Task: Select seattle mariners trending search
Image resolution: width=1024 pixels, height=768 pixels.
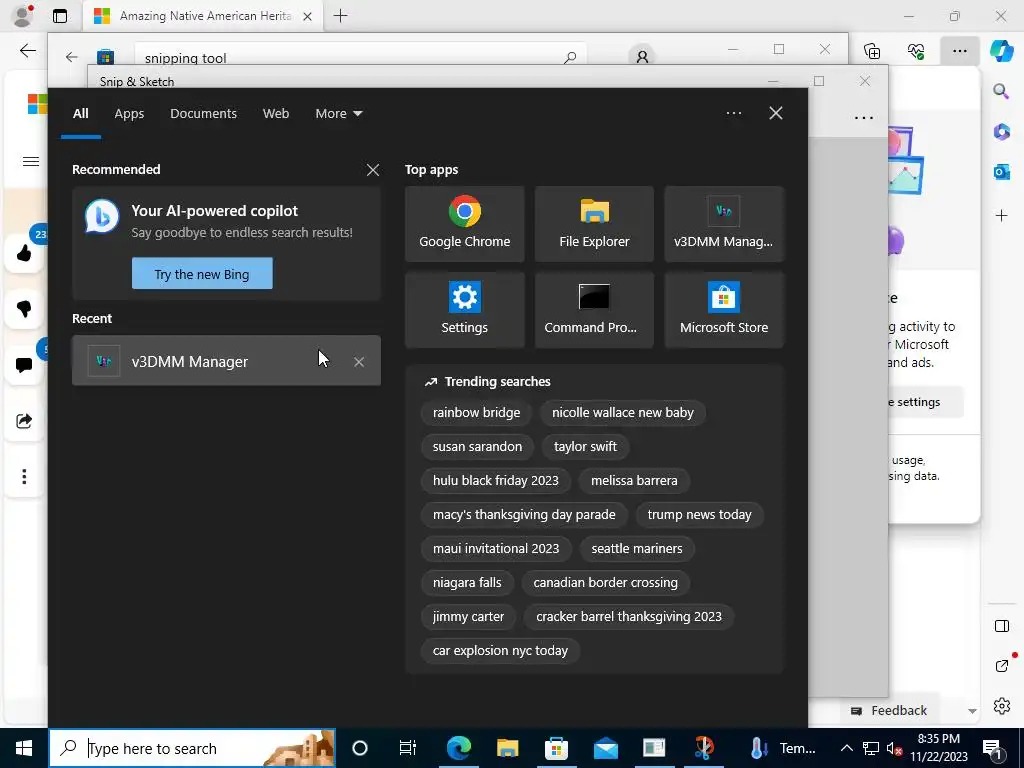Action: (x=637, y=549)
